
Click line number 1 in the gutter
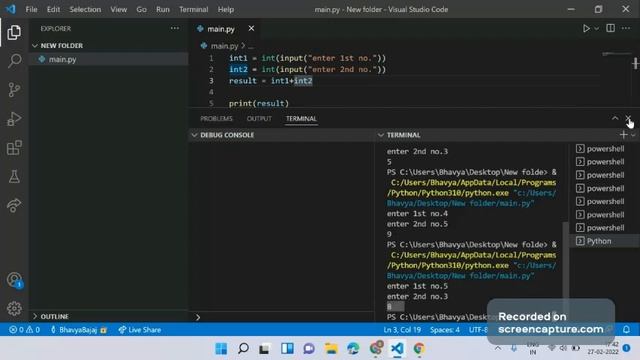[x=211, y=58]
